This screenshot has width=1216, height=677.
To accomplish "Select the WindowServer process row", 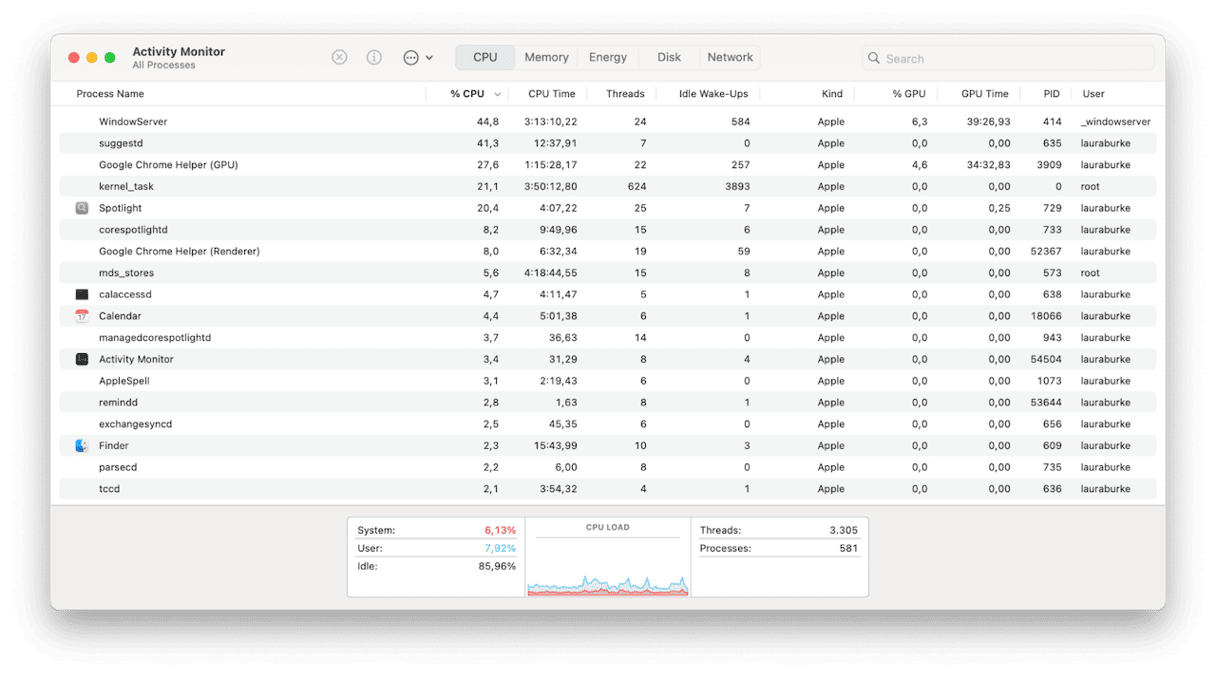I will pyautogui.click(x=133, y=122).
